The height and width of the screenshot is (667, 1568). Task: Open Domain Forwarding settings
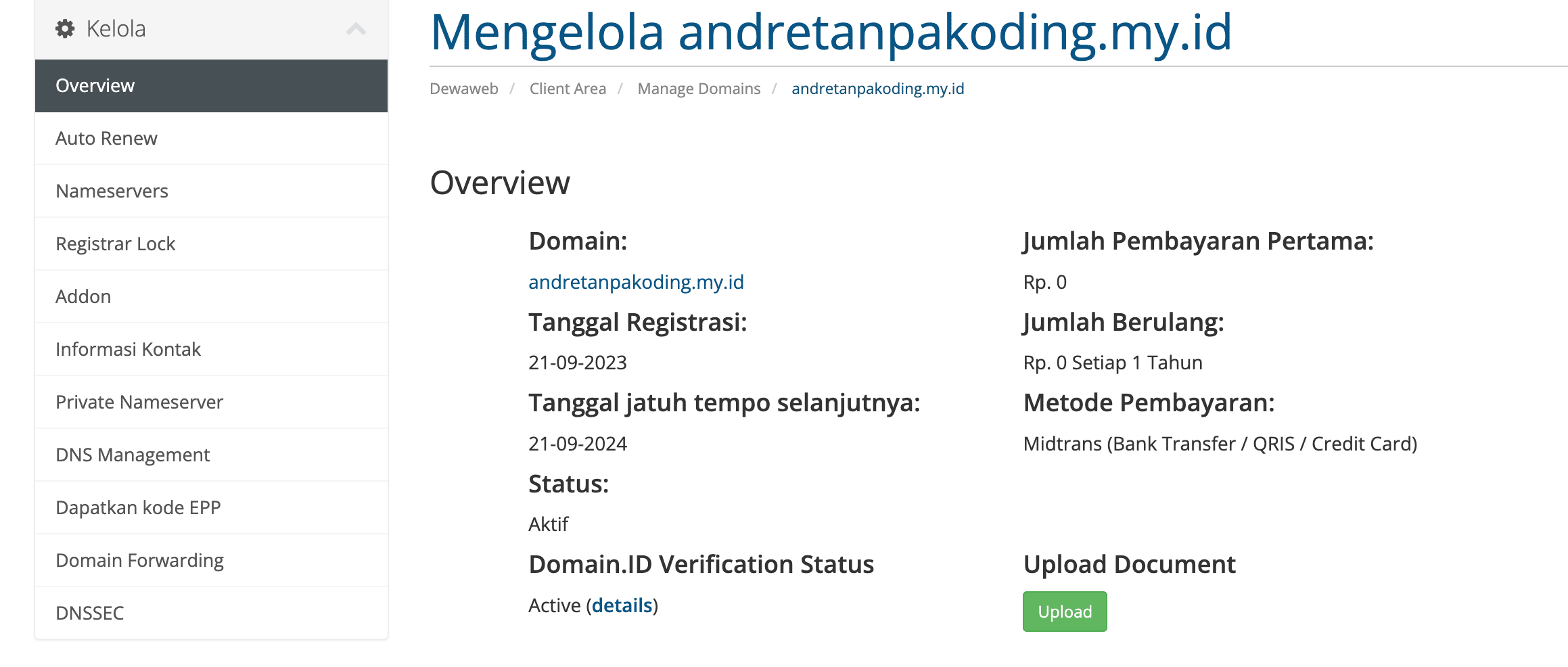(139, 560)
